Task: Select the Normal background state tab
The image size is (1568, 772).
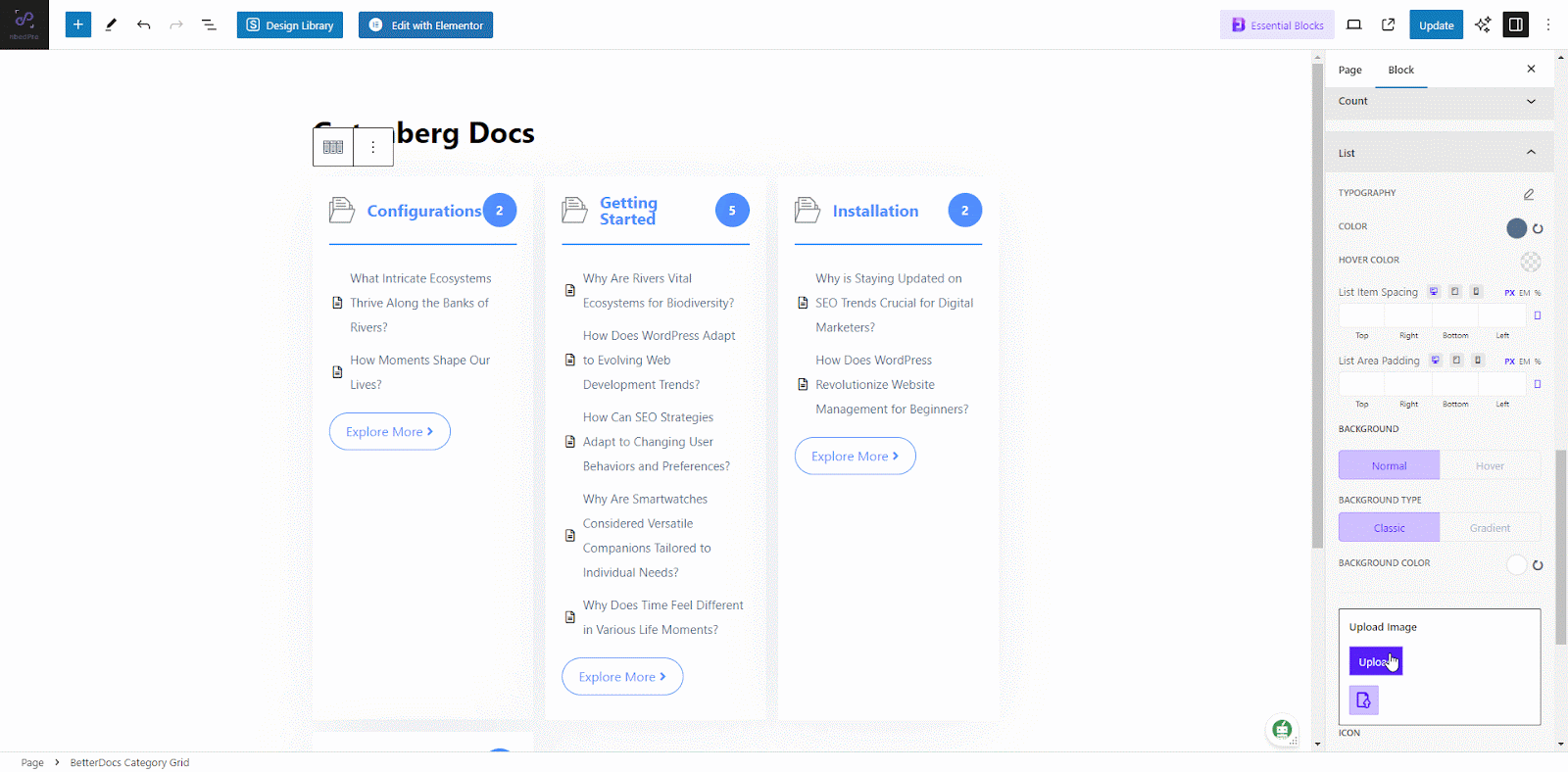Action: pyautogui.click(x=1389, y=465)
